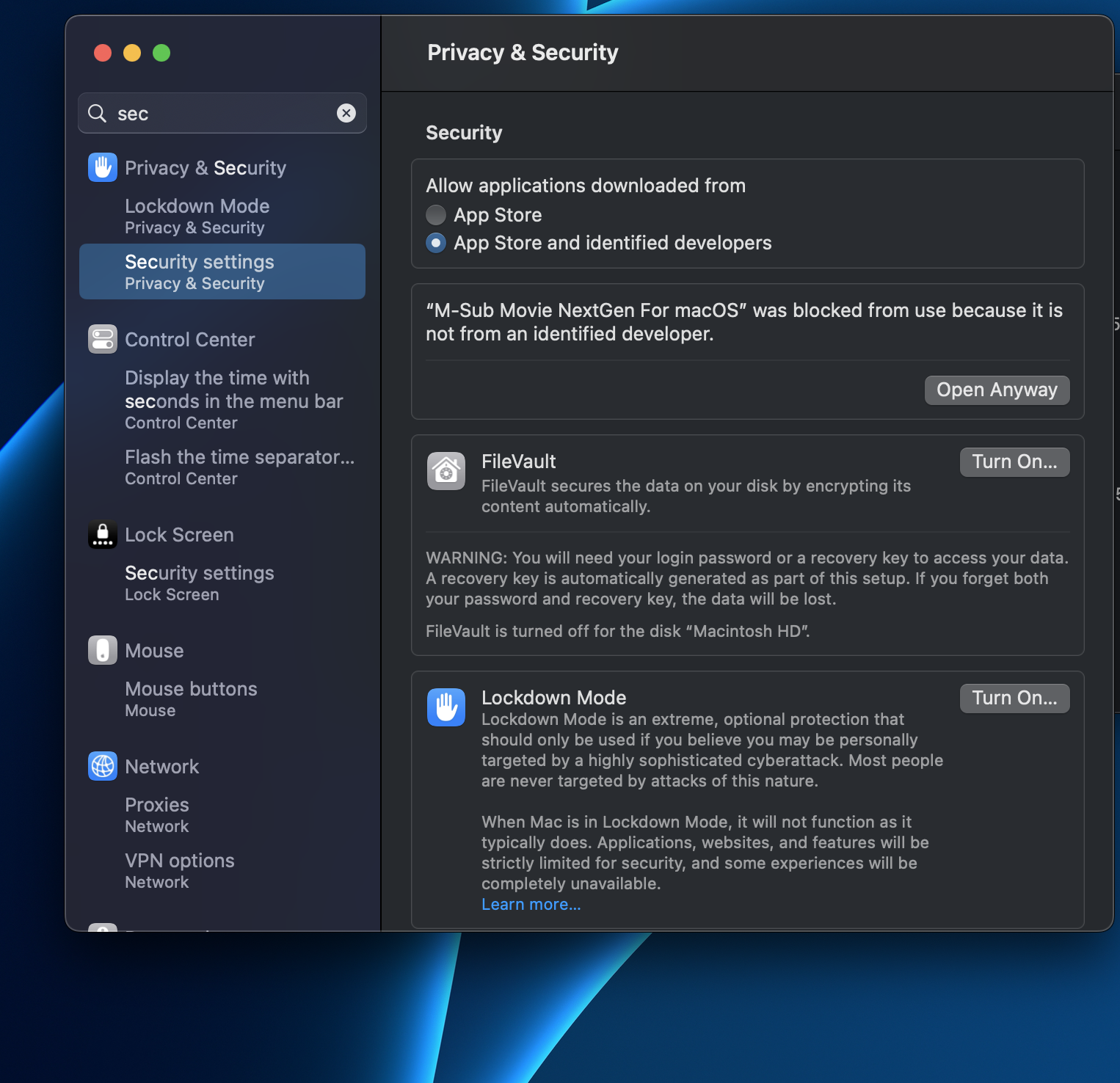Turn on Lockdown Mode

pos(1014,699)
